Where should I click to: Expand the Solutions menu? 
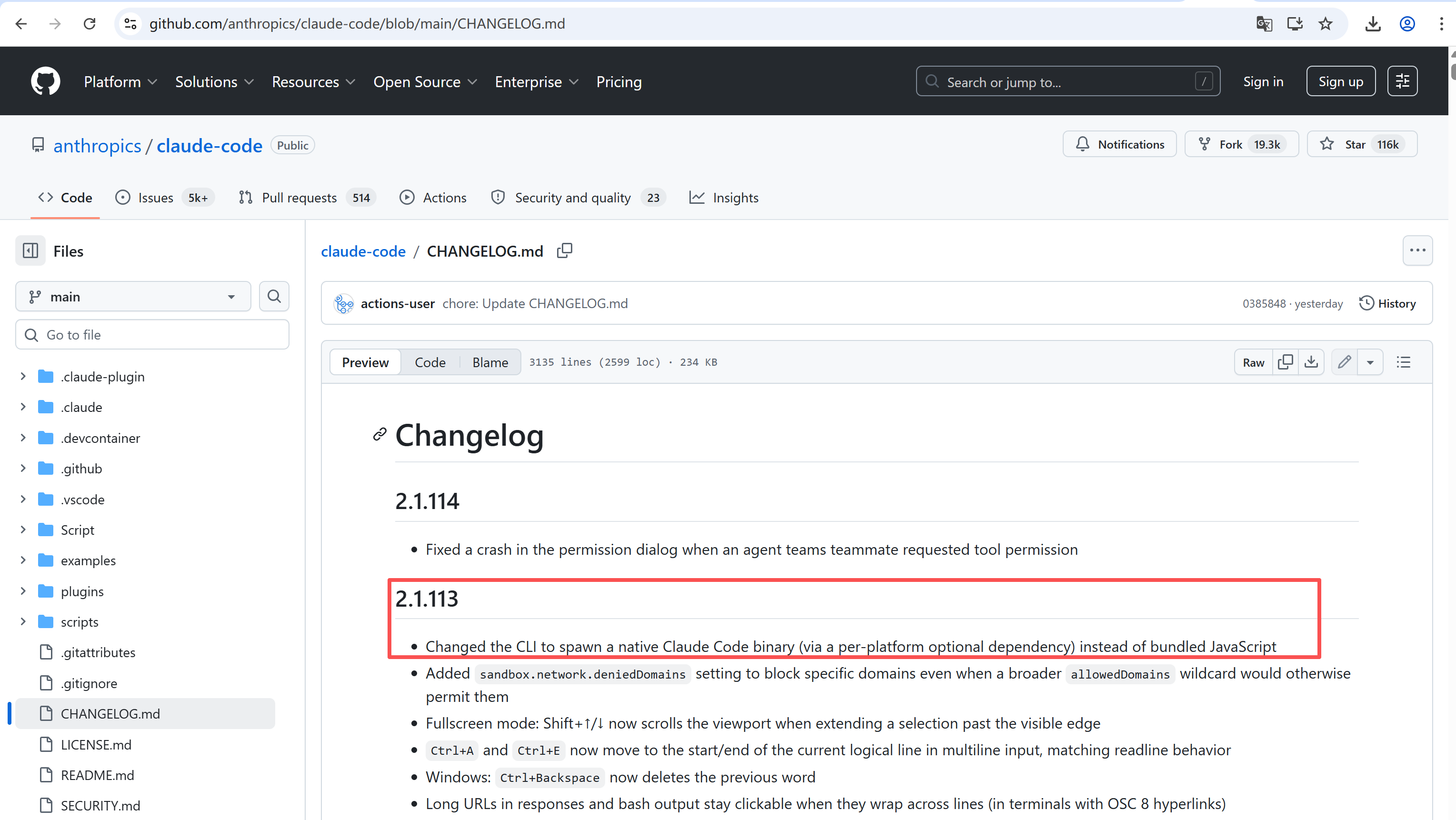click(x=214, y=81)
